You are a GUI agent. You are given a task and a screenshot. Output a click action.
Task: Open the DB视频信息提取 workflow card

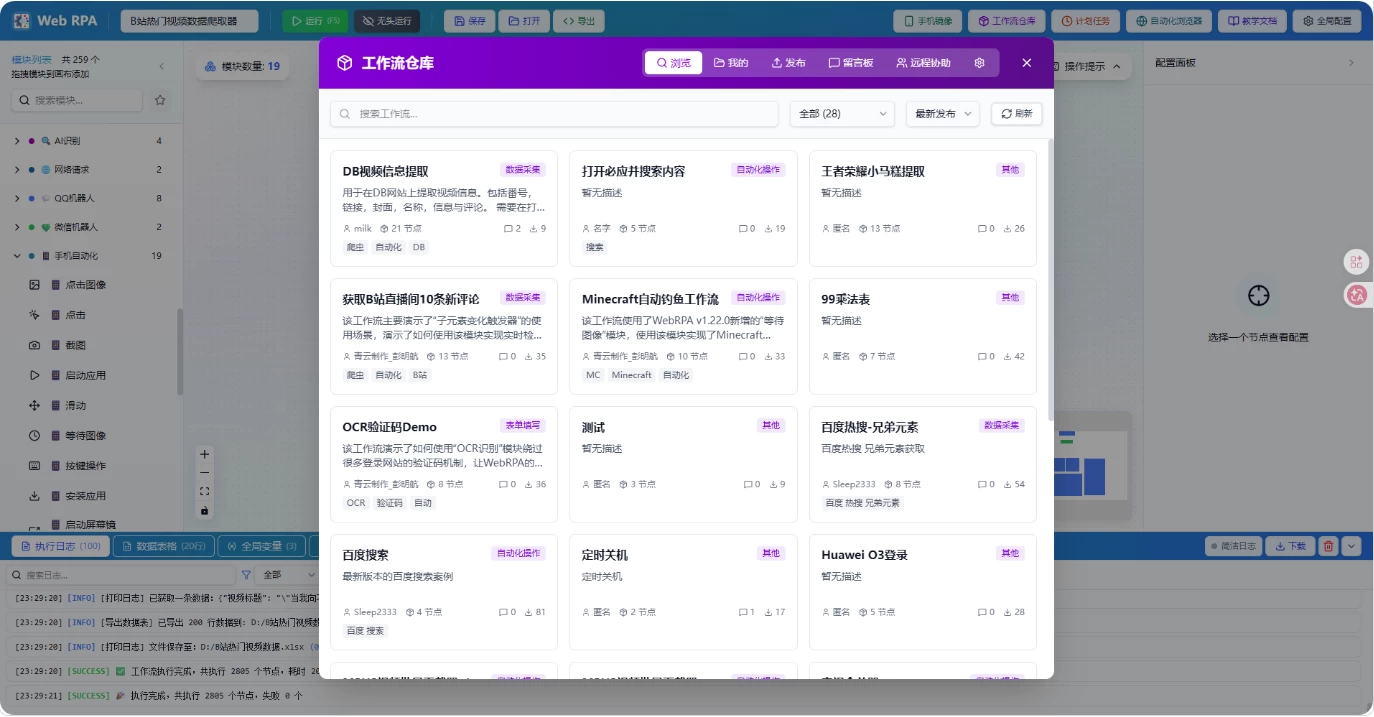pyautogui.click(x=444, y=208)
